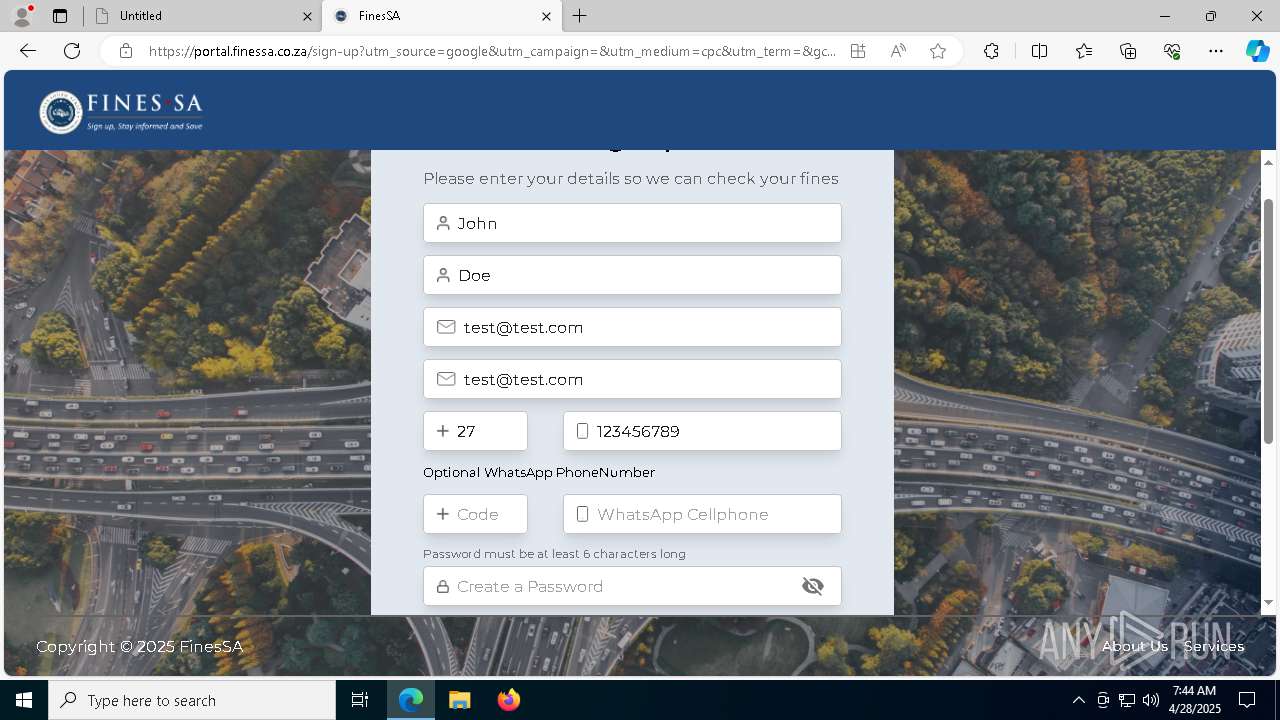Click the cellphone field with 123456789
Image resolution: width=1280 pixels, height=720 pixels.
click(x=702, y=431)
